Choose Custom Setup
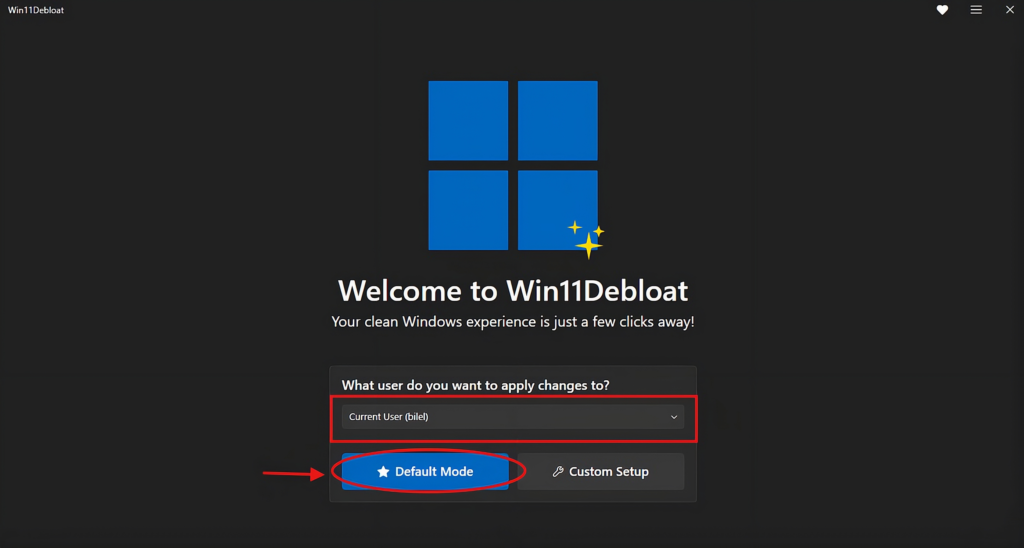The height and width of the screenshot is (548, 1024). pos(601,472)
